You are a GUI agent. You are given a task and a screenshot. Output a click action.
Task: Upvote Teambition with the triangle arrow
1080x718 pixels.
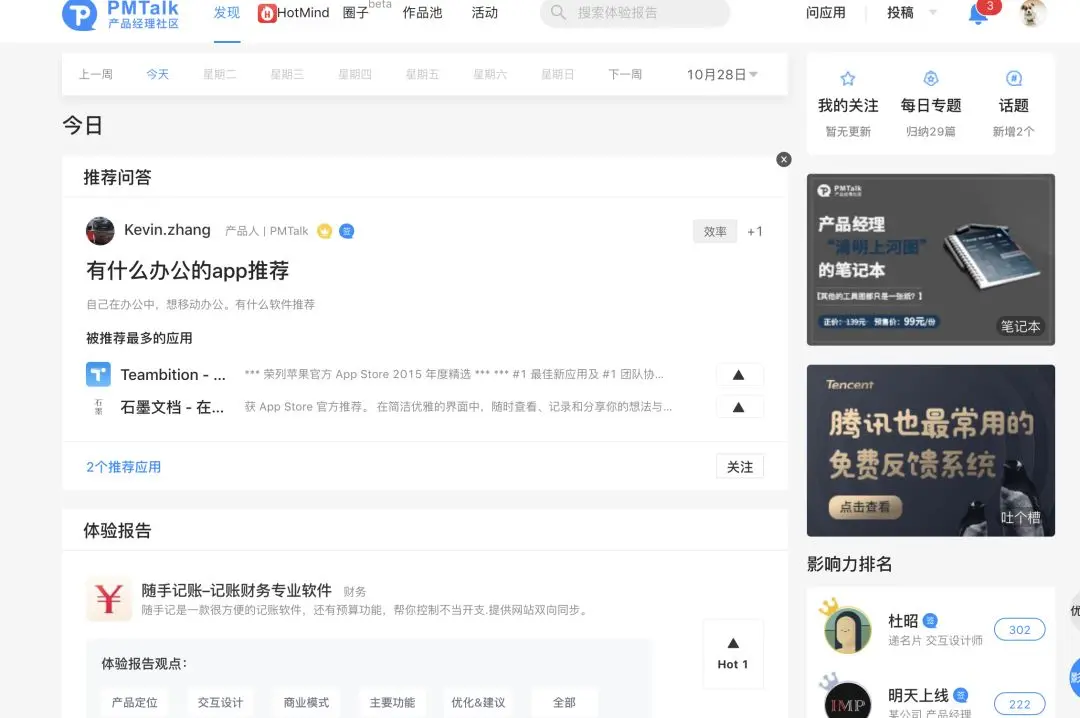[739, 375]
